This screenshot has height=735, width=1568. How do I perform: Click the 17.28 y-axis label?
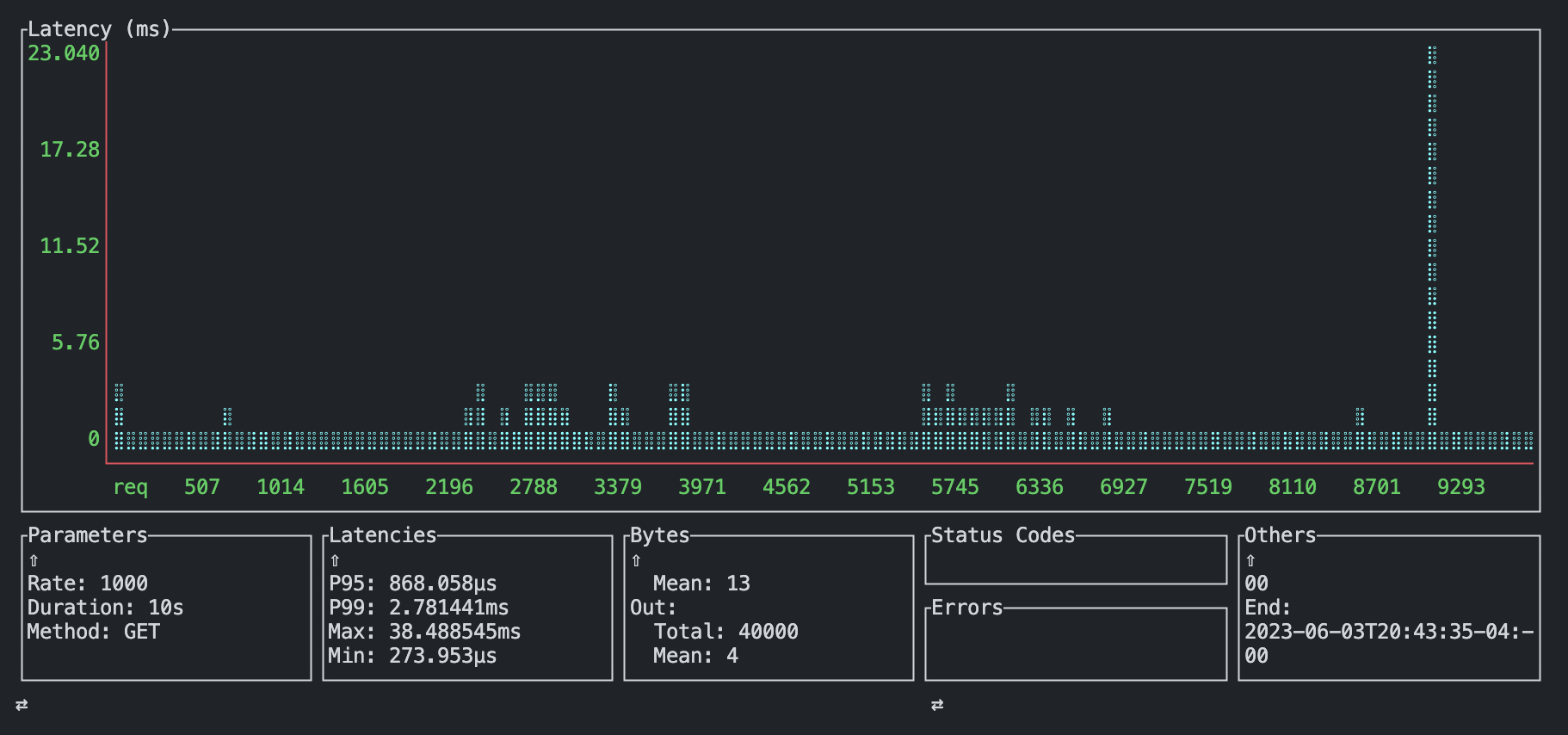point(70,150)
